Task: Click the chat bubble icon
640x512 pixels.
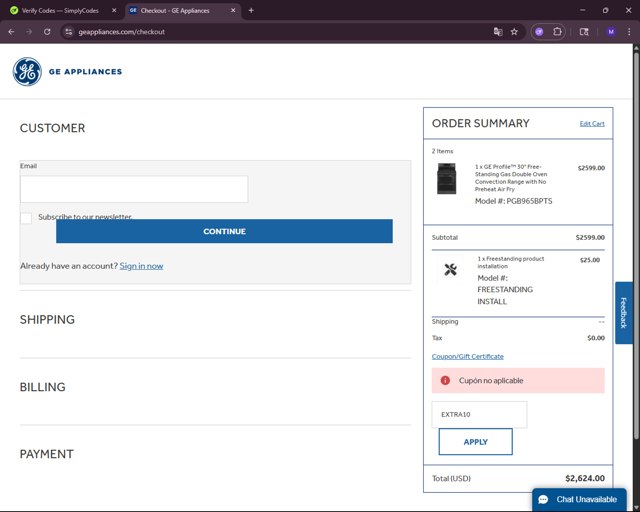Action: click(543, 499)
